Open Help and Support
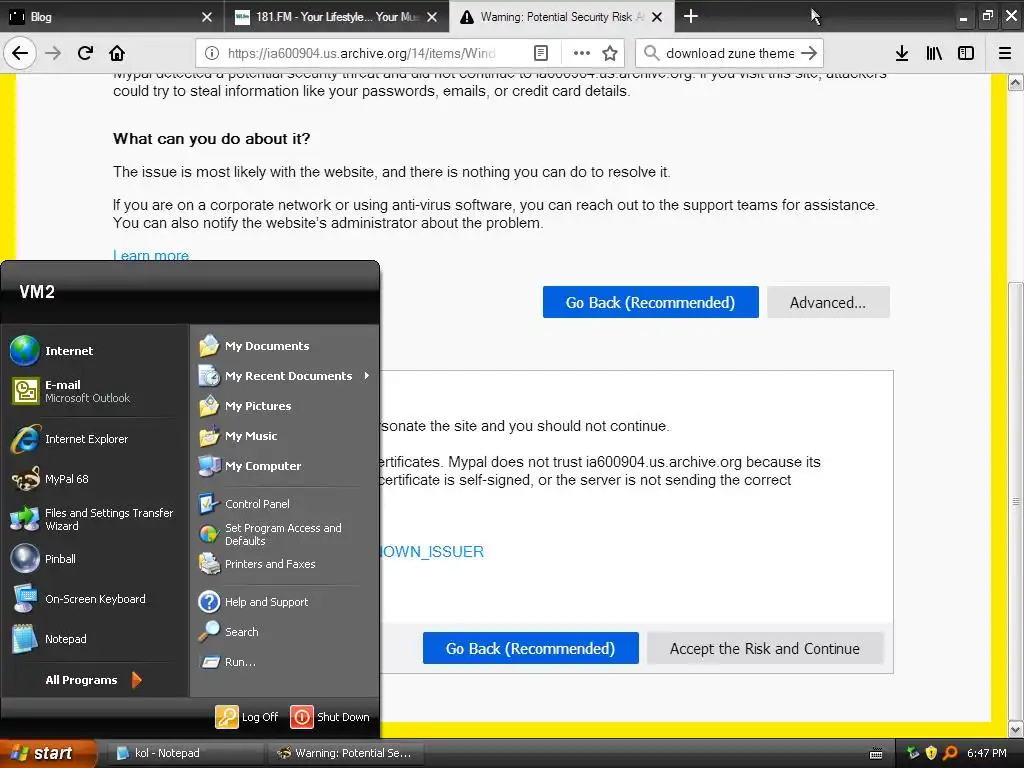This screenshot has height=768, width=1024. point(285,601)
